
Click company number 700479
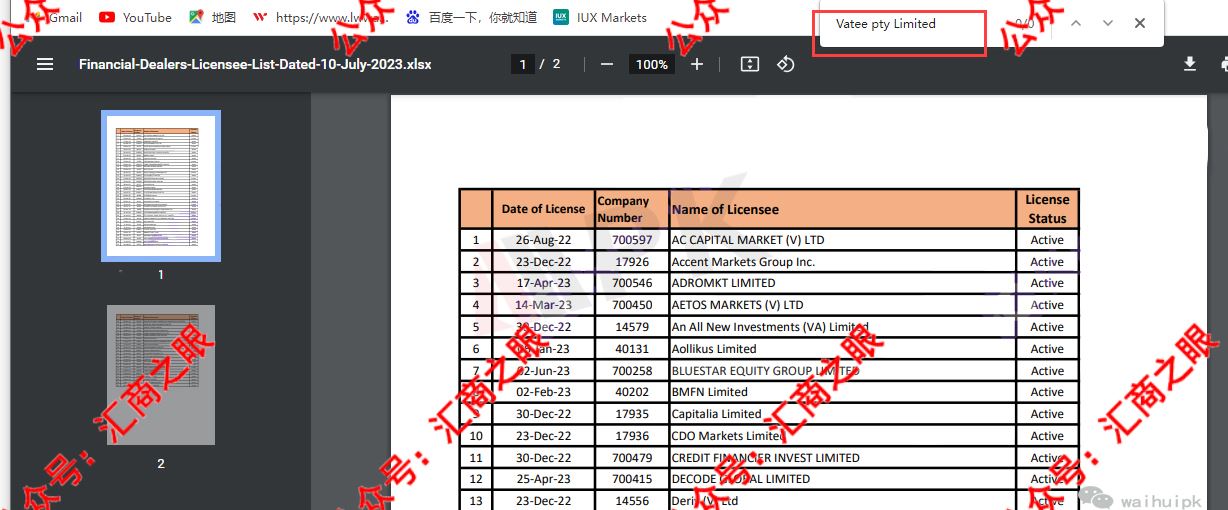[632, 458]
